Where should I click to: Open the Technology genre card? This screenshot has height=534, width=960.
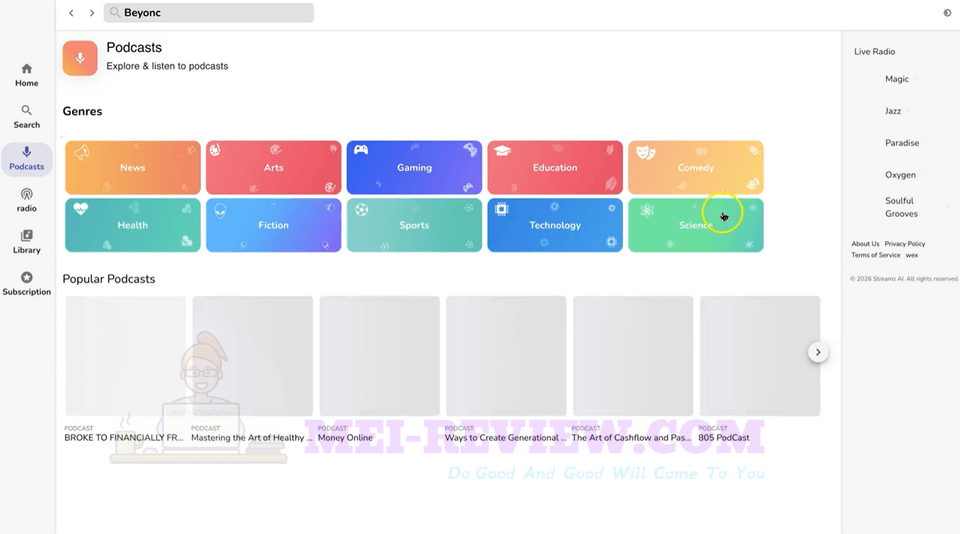coord(555,225)
